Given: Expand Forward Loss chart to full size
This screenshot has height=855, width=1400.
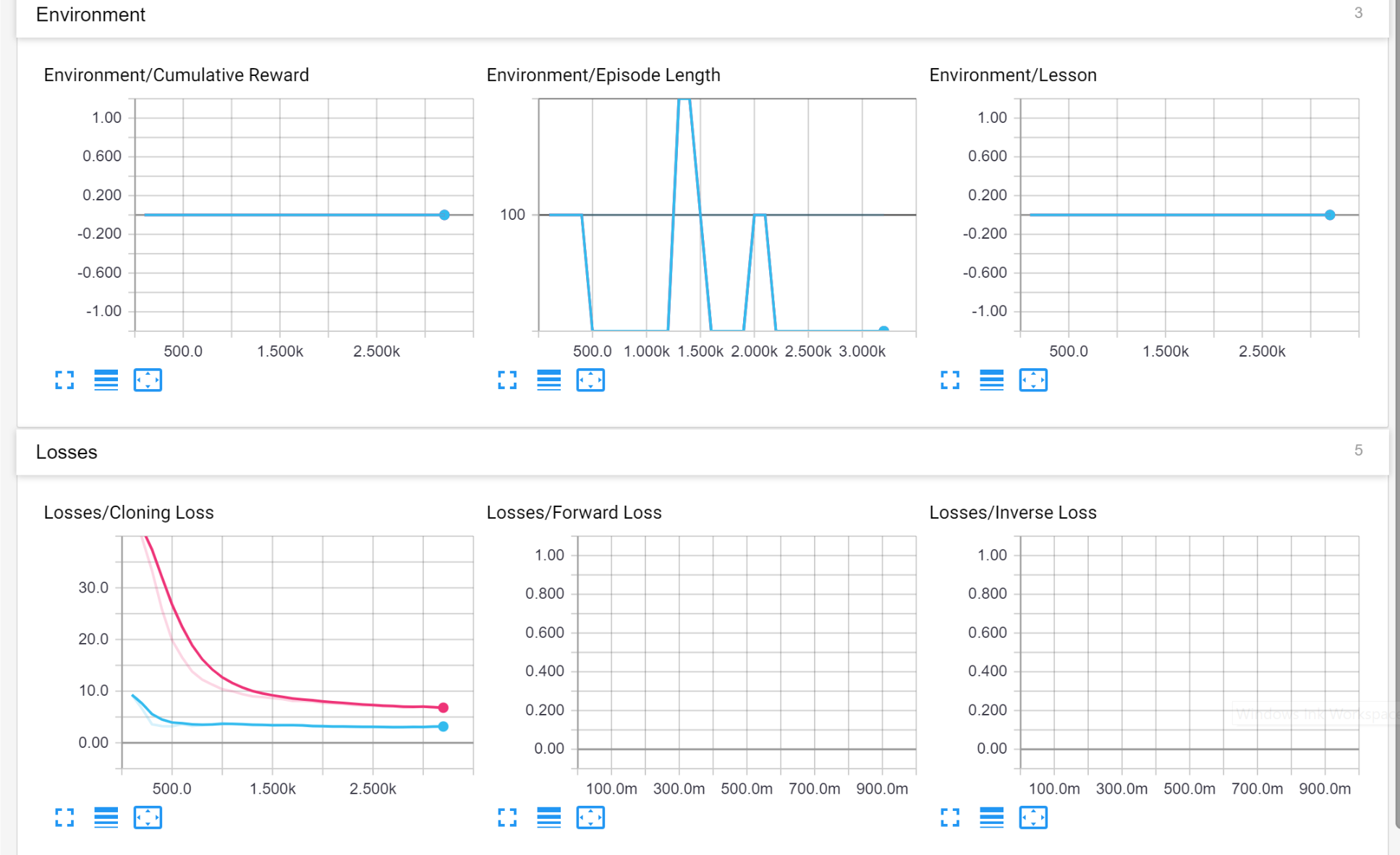Looking at the screenshot, I should tap(507, 817).
